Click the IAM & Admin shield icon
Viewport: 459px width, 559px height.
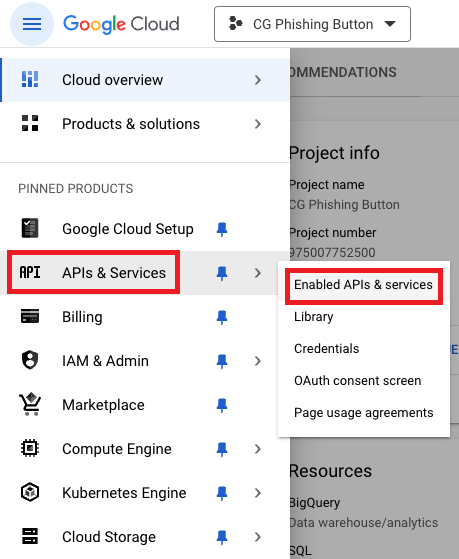(x=30, y=360)
